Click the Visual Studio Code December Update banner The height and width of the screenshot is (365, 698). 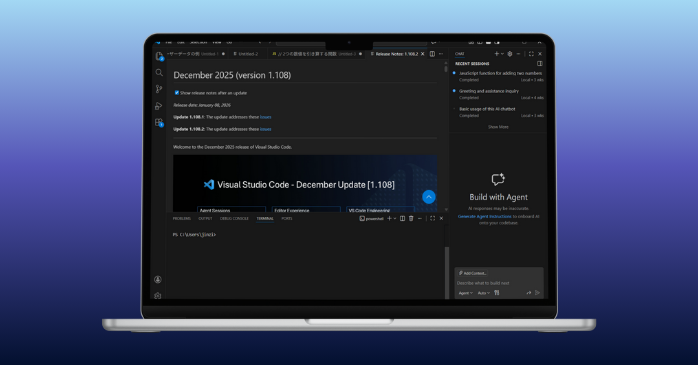305,183
